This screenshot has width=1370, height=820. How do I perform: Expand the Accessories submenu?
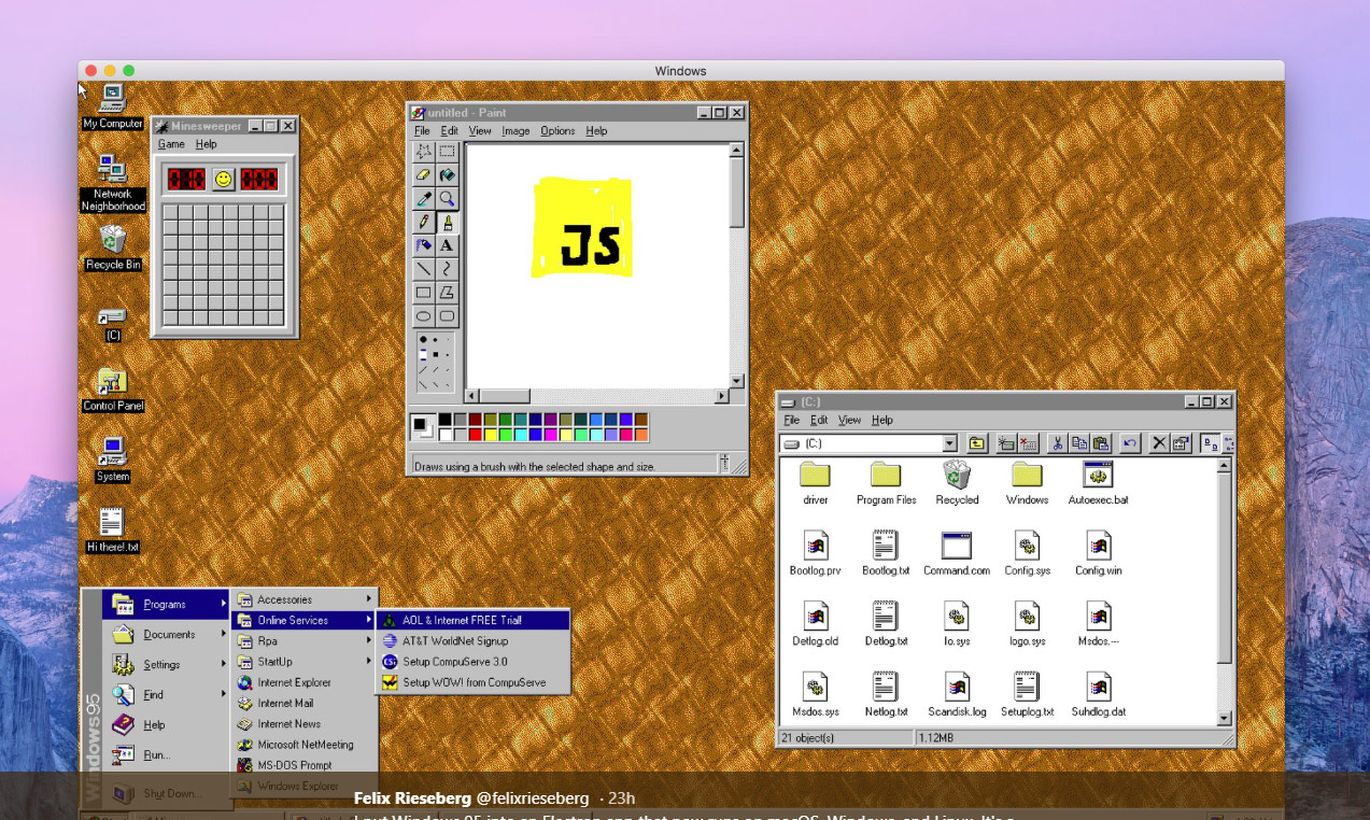click(305, 600)
